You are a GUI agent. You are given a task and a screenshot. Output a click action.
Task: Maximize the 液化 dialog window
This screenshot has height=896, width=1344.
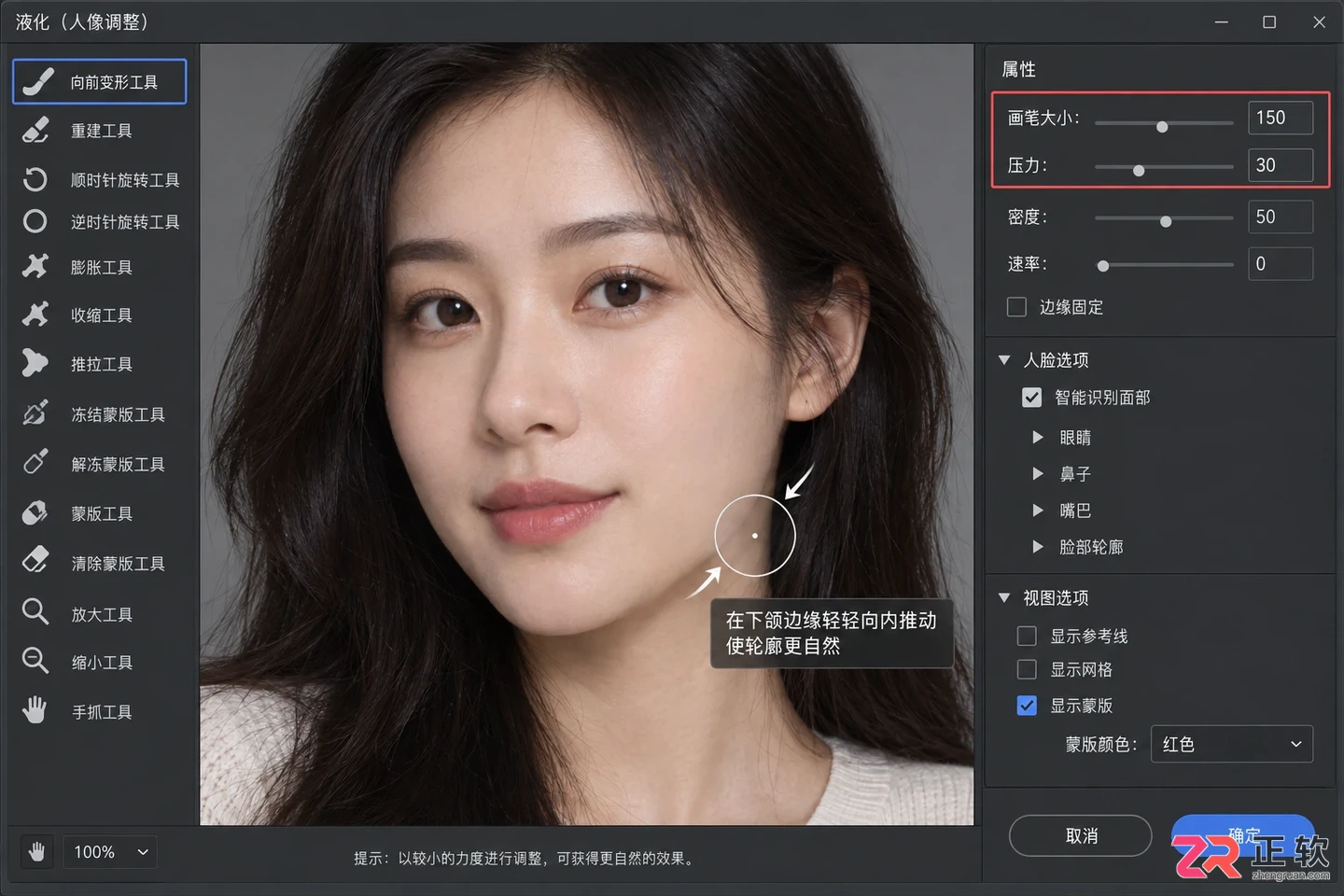1269,22
